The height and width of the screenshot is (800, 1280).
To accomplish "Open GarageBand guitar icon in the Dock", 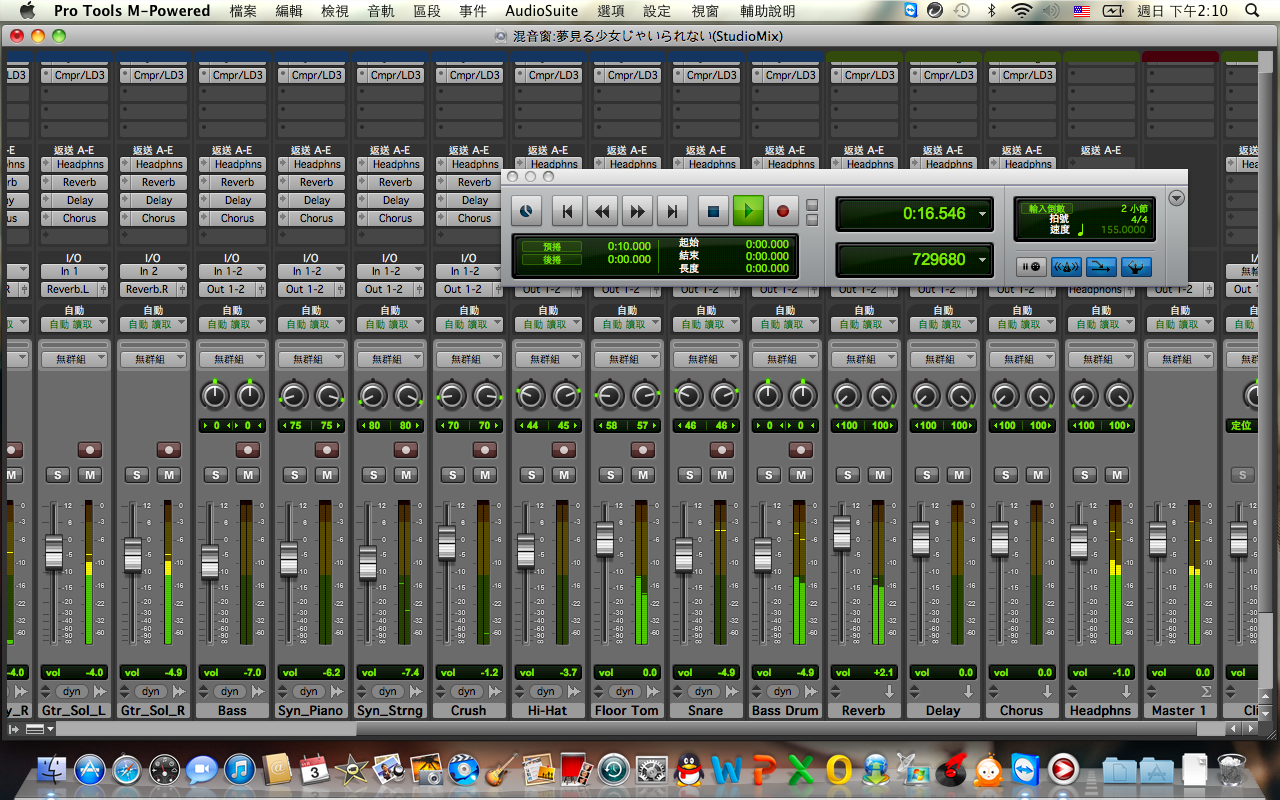I will point(500,770).
